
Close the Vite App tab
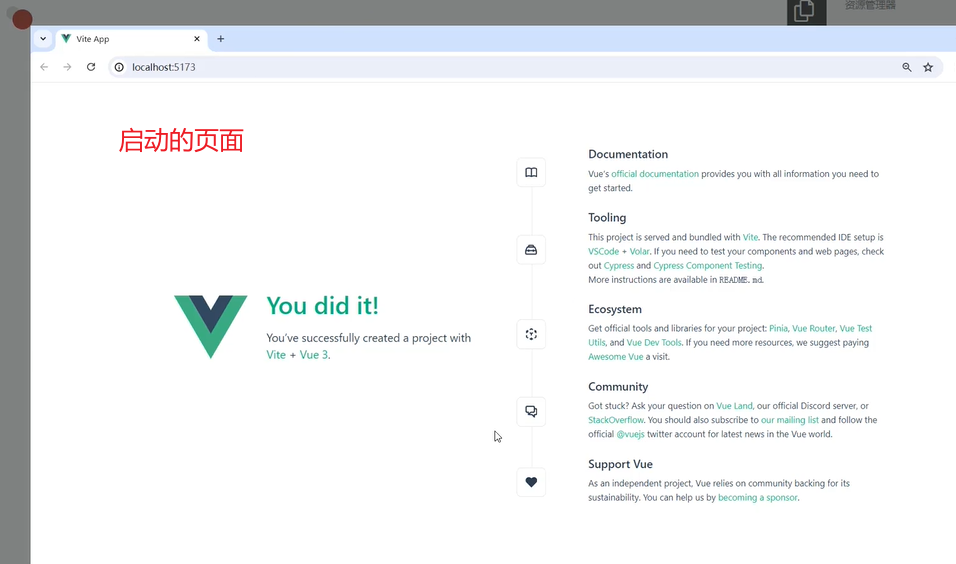tap(197, 38)
